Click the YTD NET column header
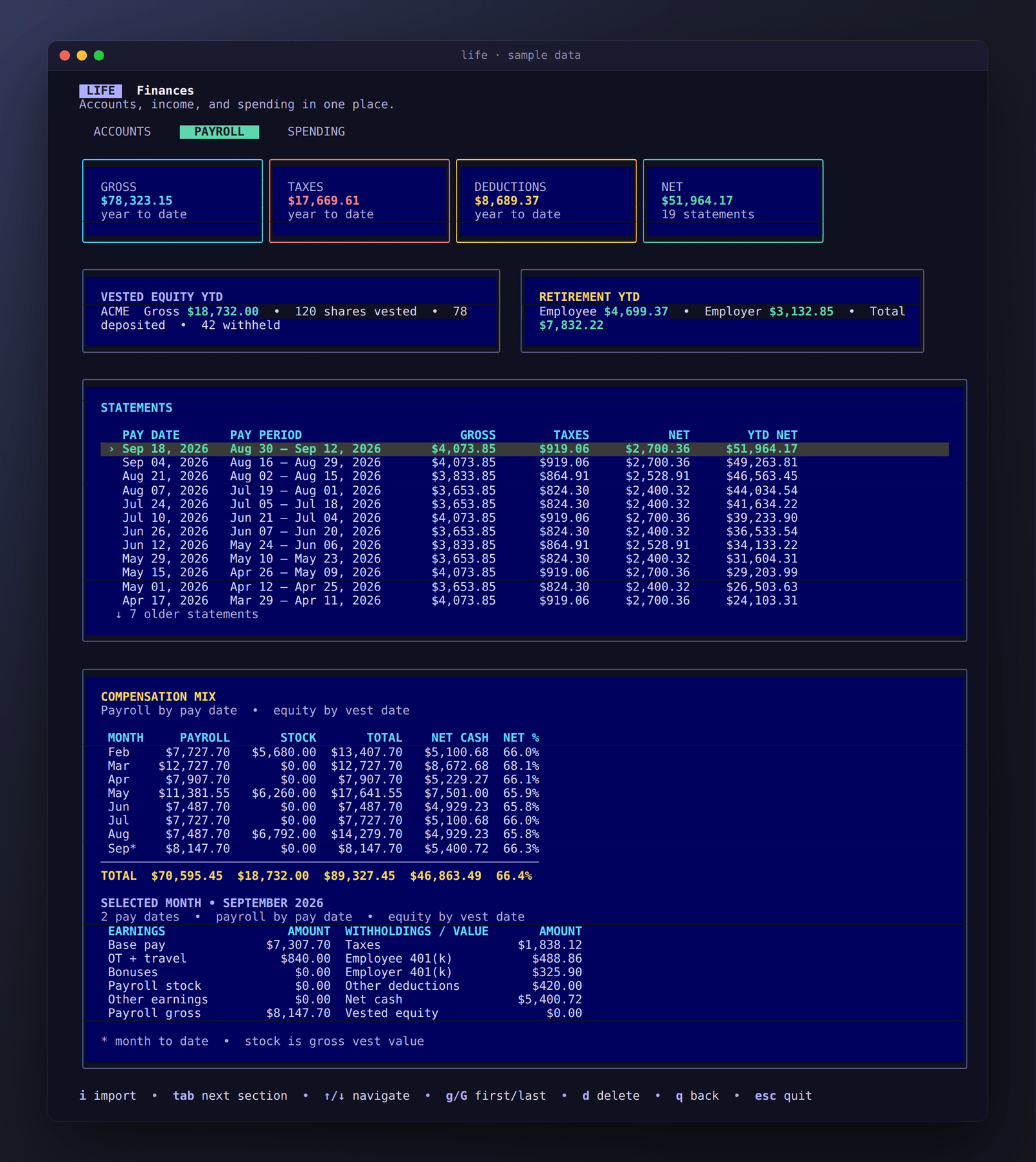This screenshot has height=1162, width=1036. [x=772, y=435]
